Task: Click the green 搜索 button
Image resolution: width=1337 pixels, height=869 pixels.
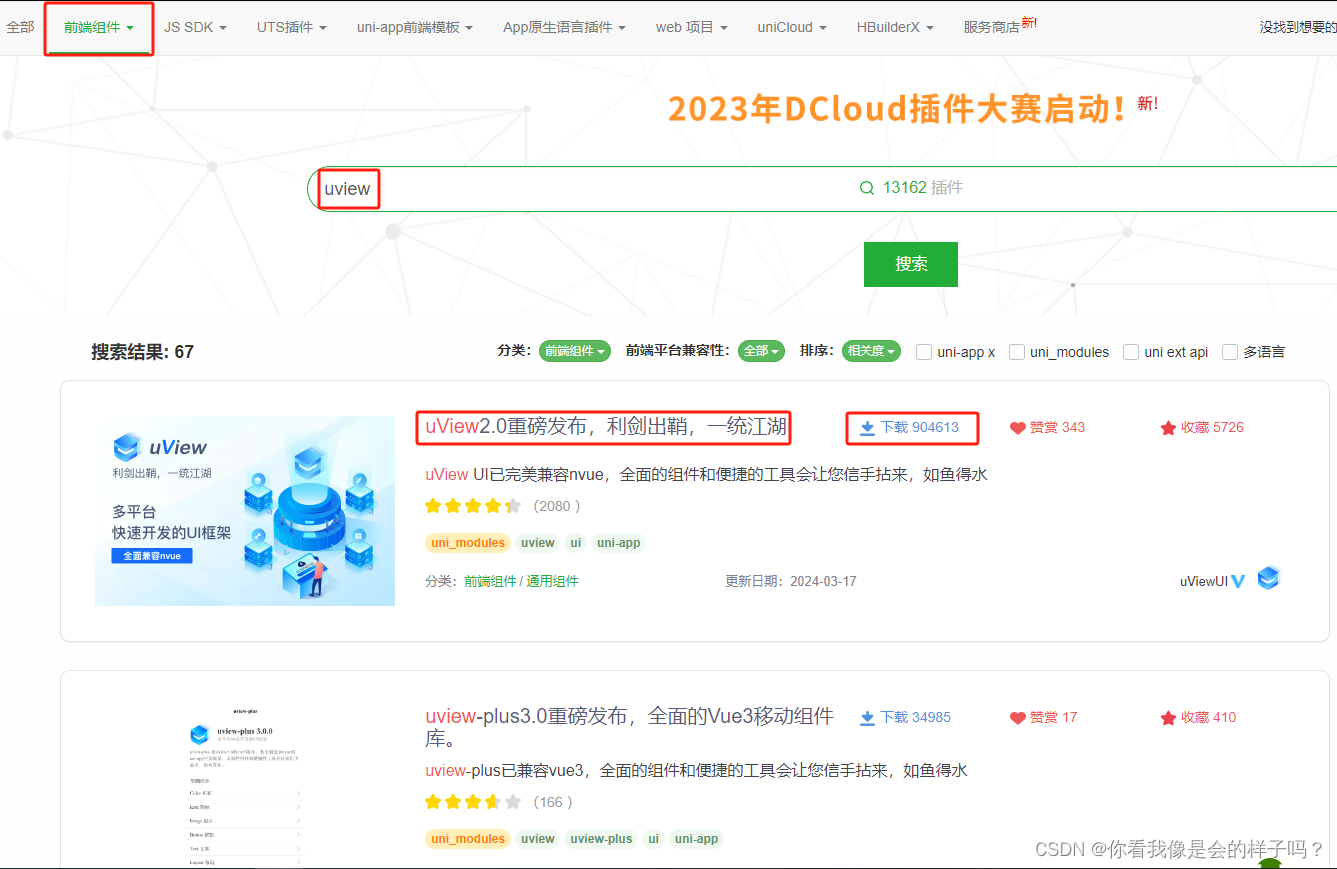Action: [x=911, y=264]
